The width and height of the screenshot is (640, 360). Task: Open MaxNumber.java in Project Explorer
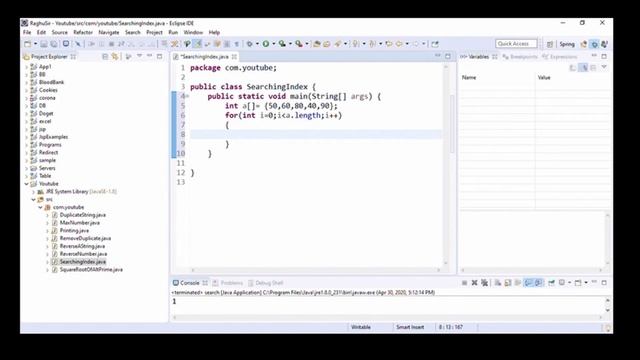pyautogui.click(x=80, y=223)
